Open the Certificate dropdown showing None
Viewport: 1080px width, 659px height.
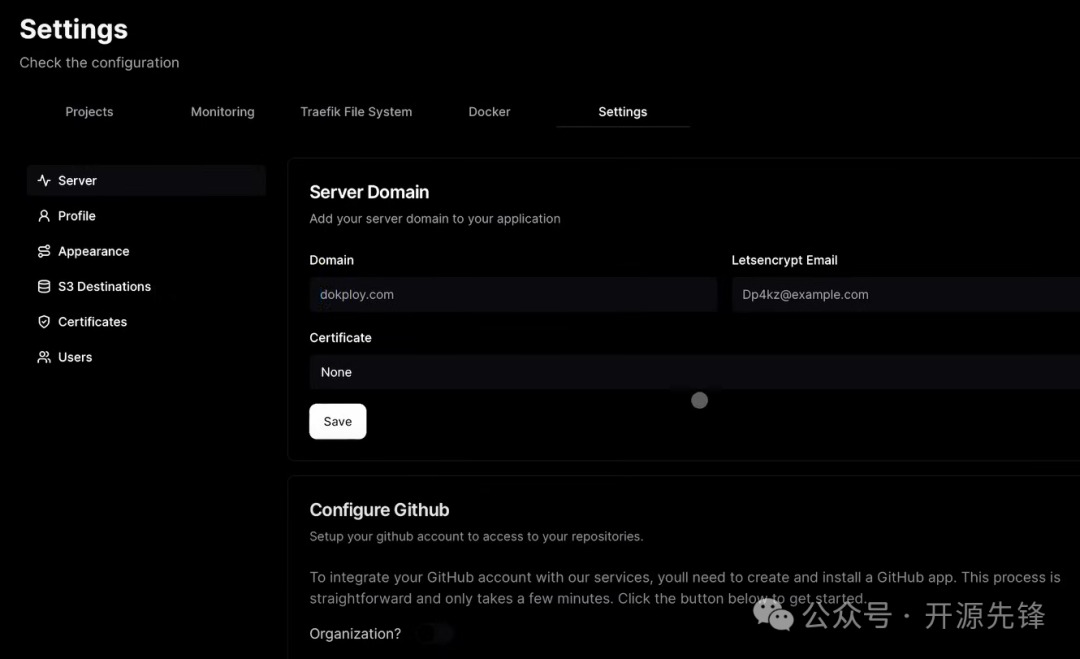(694, 373)
